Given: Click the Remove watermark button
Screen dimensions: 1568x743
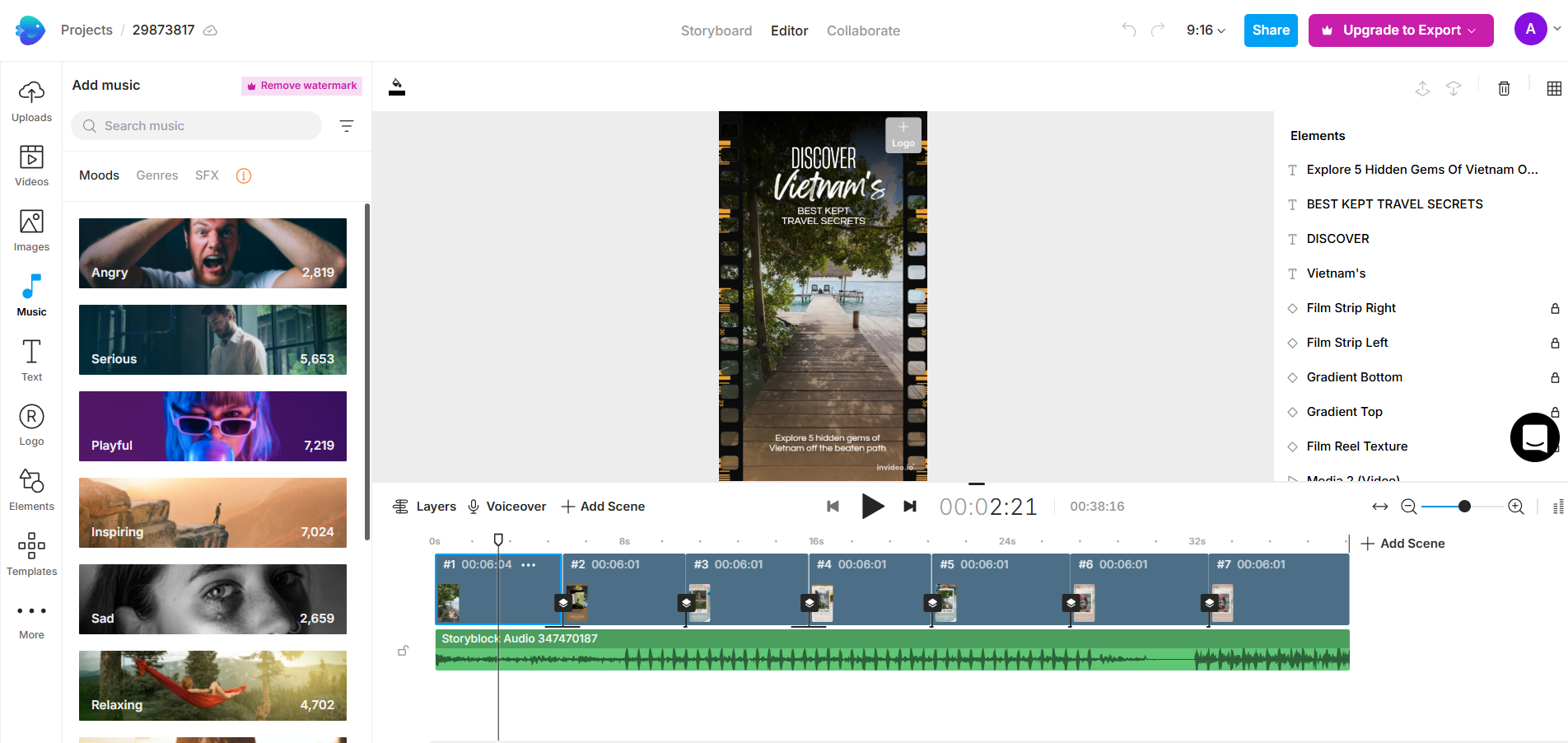Looking at the screenshot, I should point(301,85).
